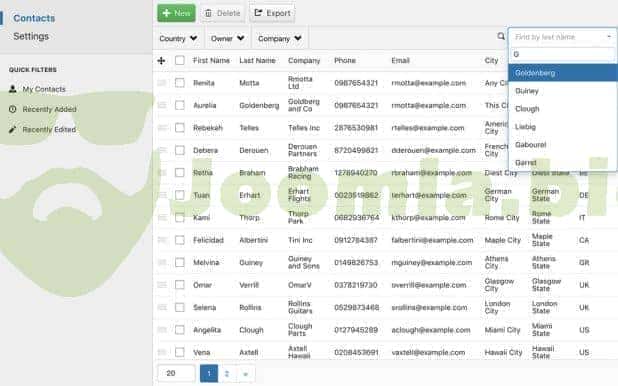The image size is (618, 386).
Task: Click the Delete trash button
Action: 223,13
